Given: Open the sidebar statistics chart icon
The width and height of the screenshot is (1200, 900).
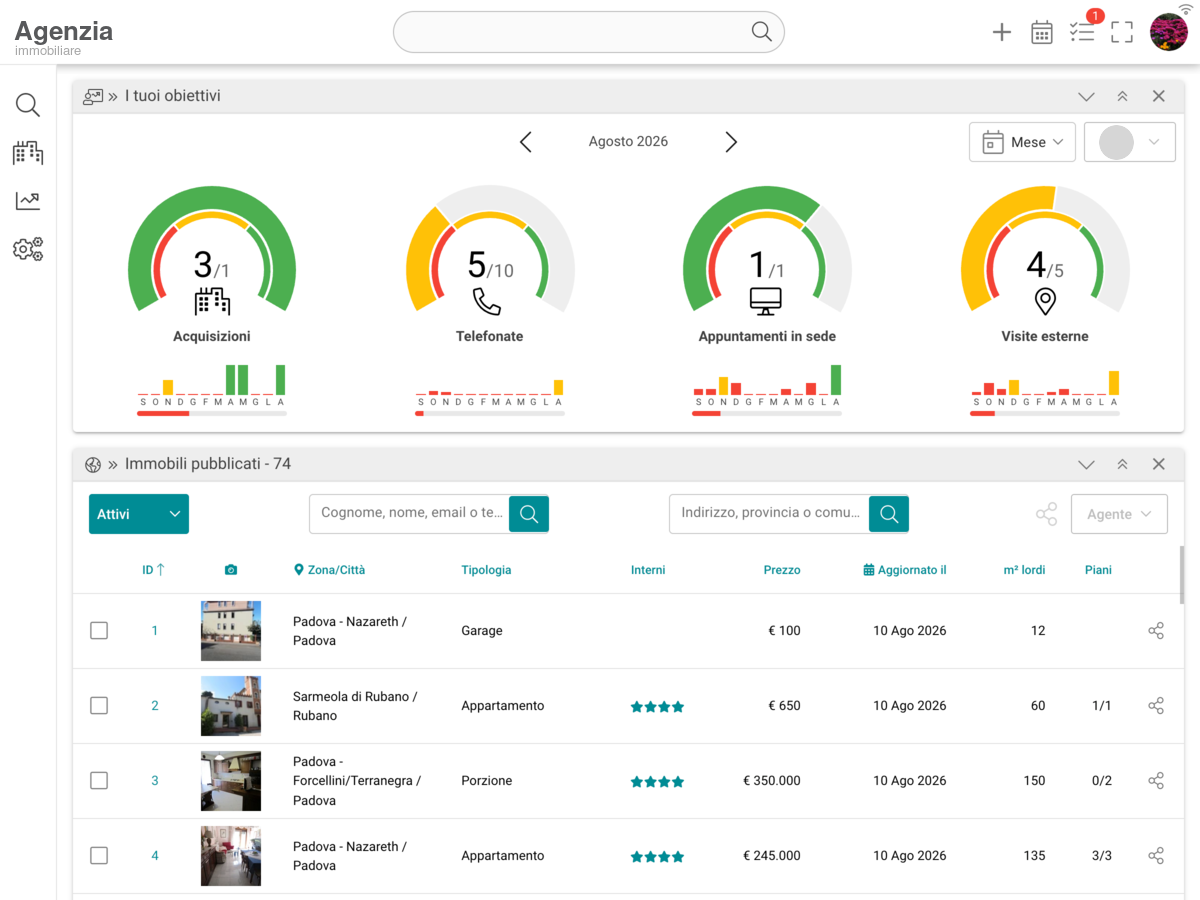Looking at the screenshot, I should tap(28, 201).
